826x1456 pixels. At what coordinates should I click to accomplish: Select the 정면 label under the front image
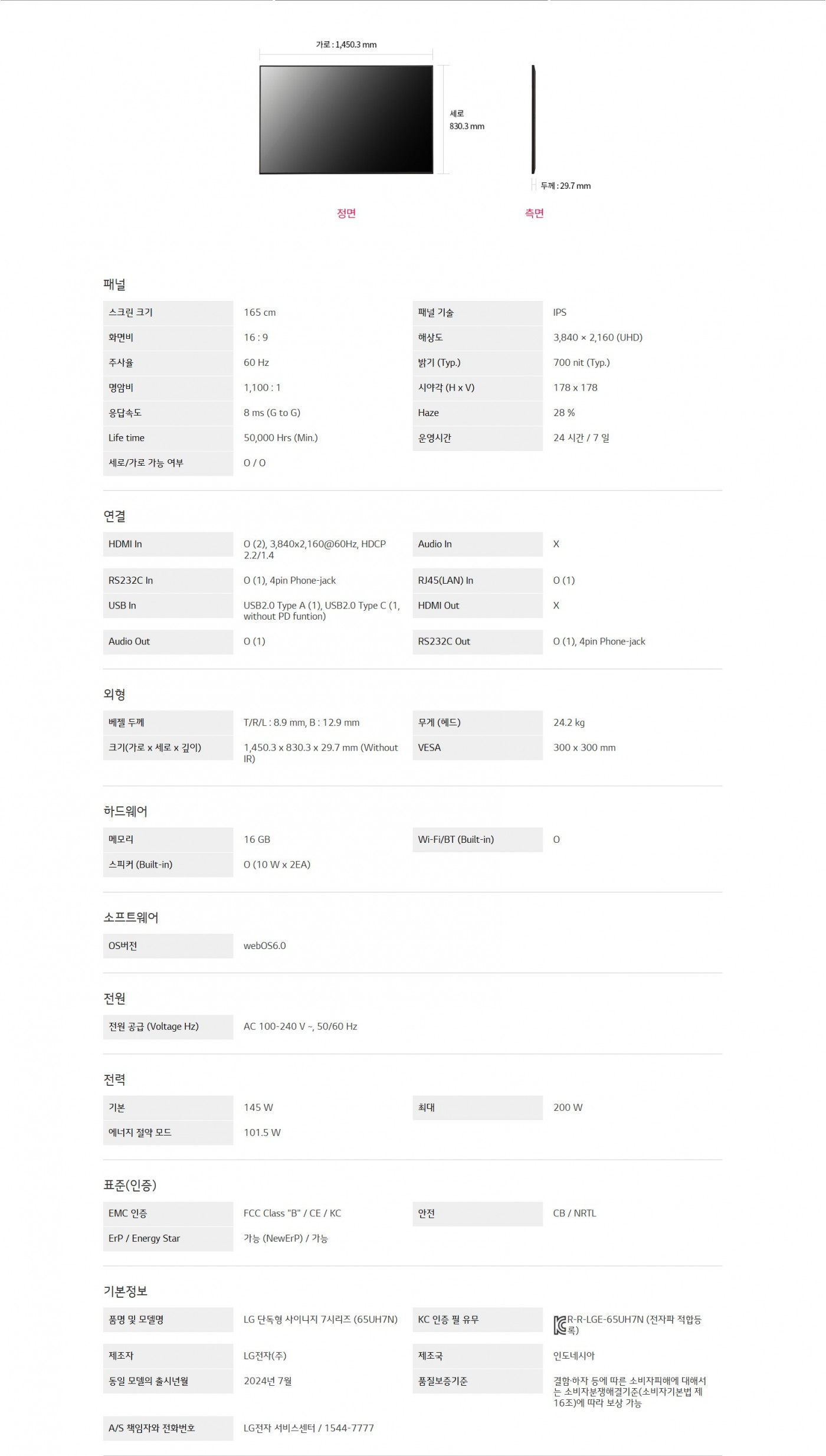346,213
